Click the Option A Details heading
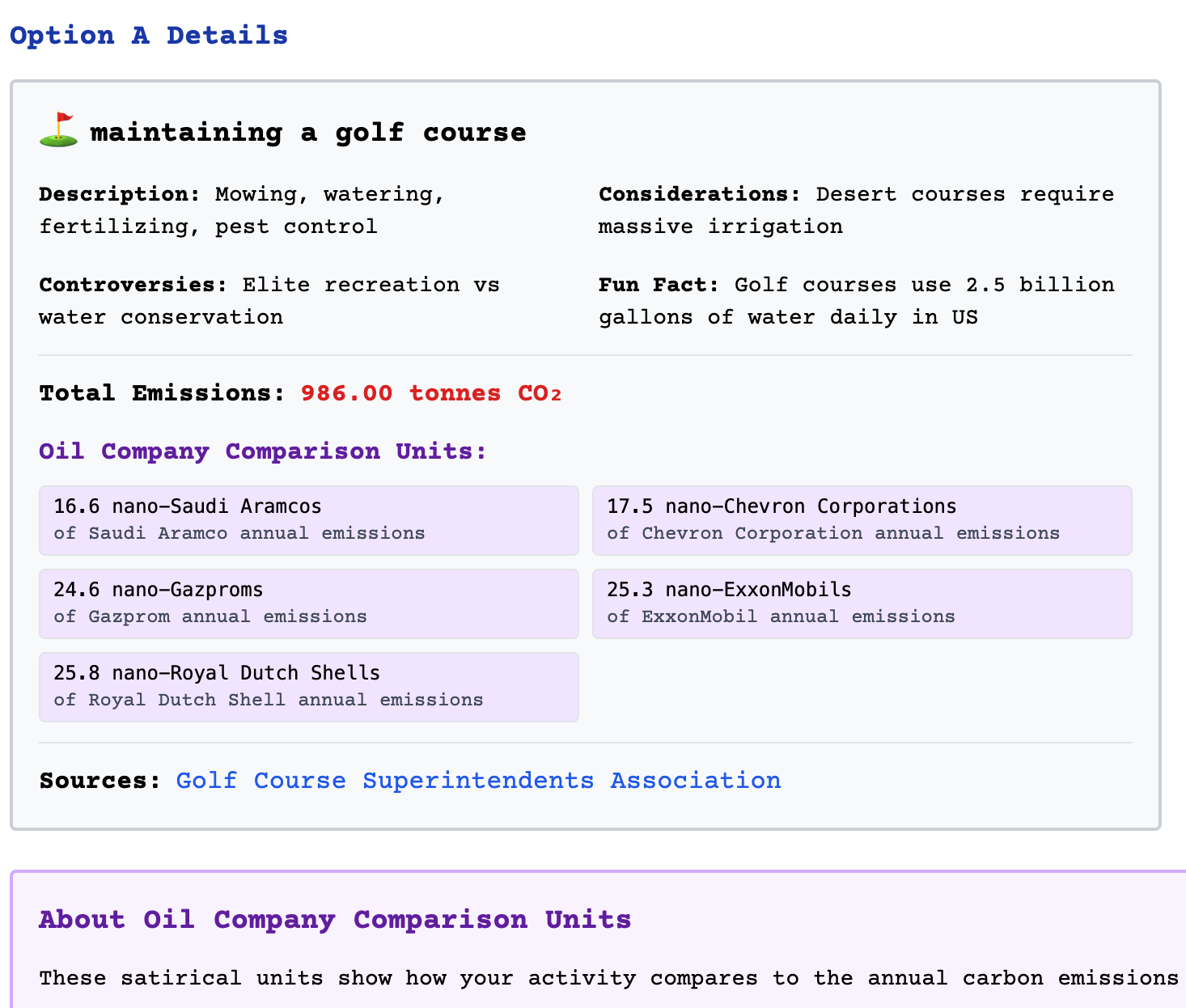 tap(149, 36)
